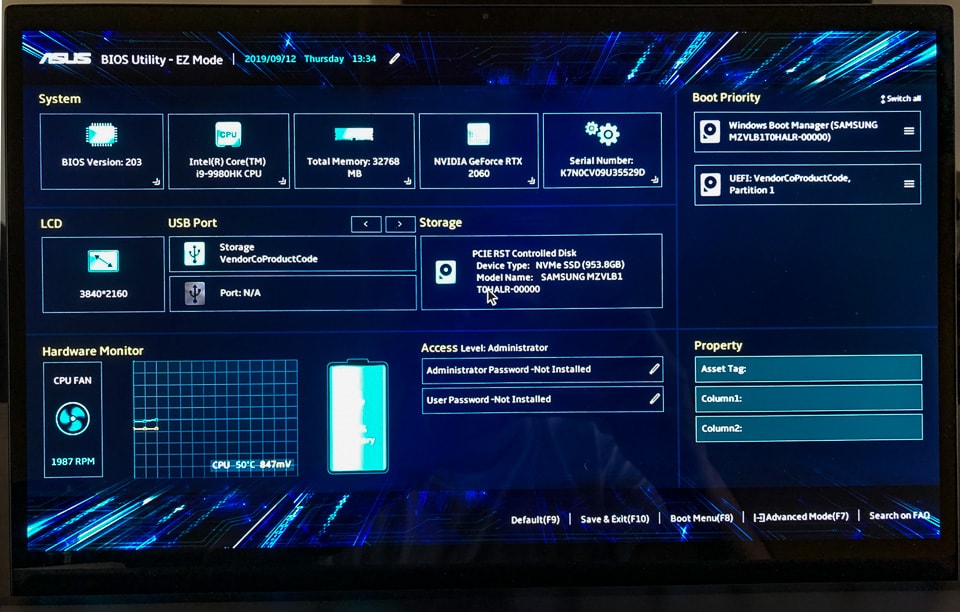960x612 pixels.
Task: Click the Column1 property field
Action: pyautogui.click(x=809, y=398)
